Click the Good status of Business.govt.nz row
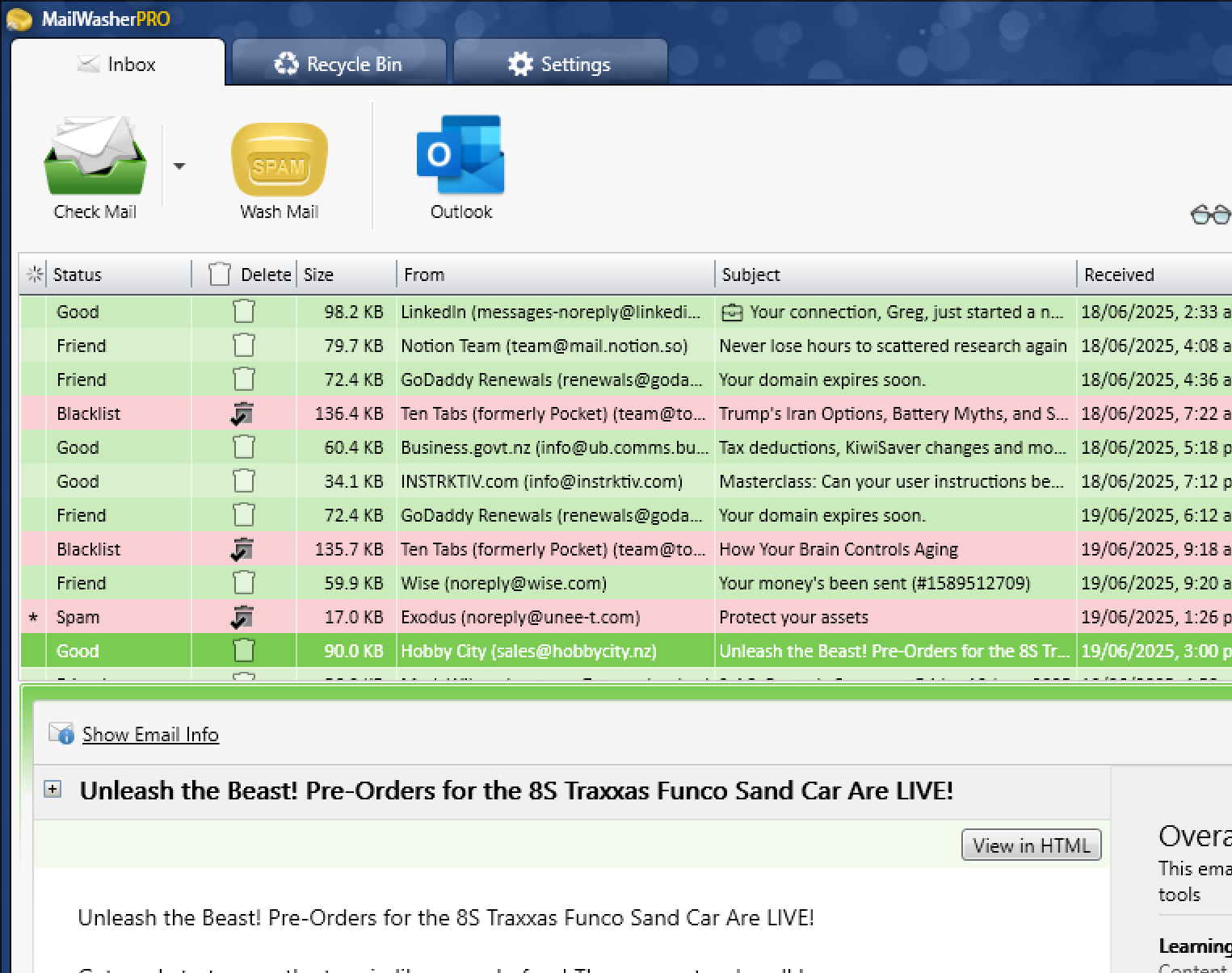This screenshot has height=973, width=1232. tap(120, 447)
